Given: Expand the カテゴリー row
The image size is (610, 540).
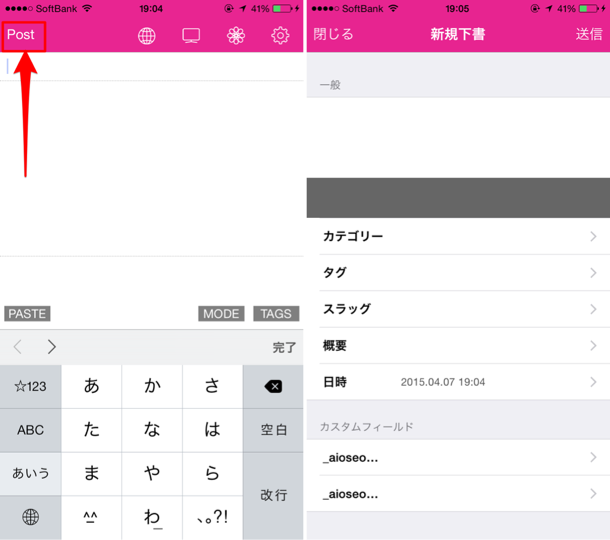Looking at the screenshot, I should pos(458,236).
